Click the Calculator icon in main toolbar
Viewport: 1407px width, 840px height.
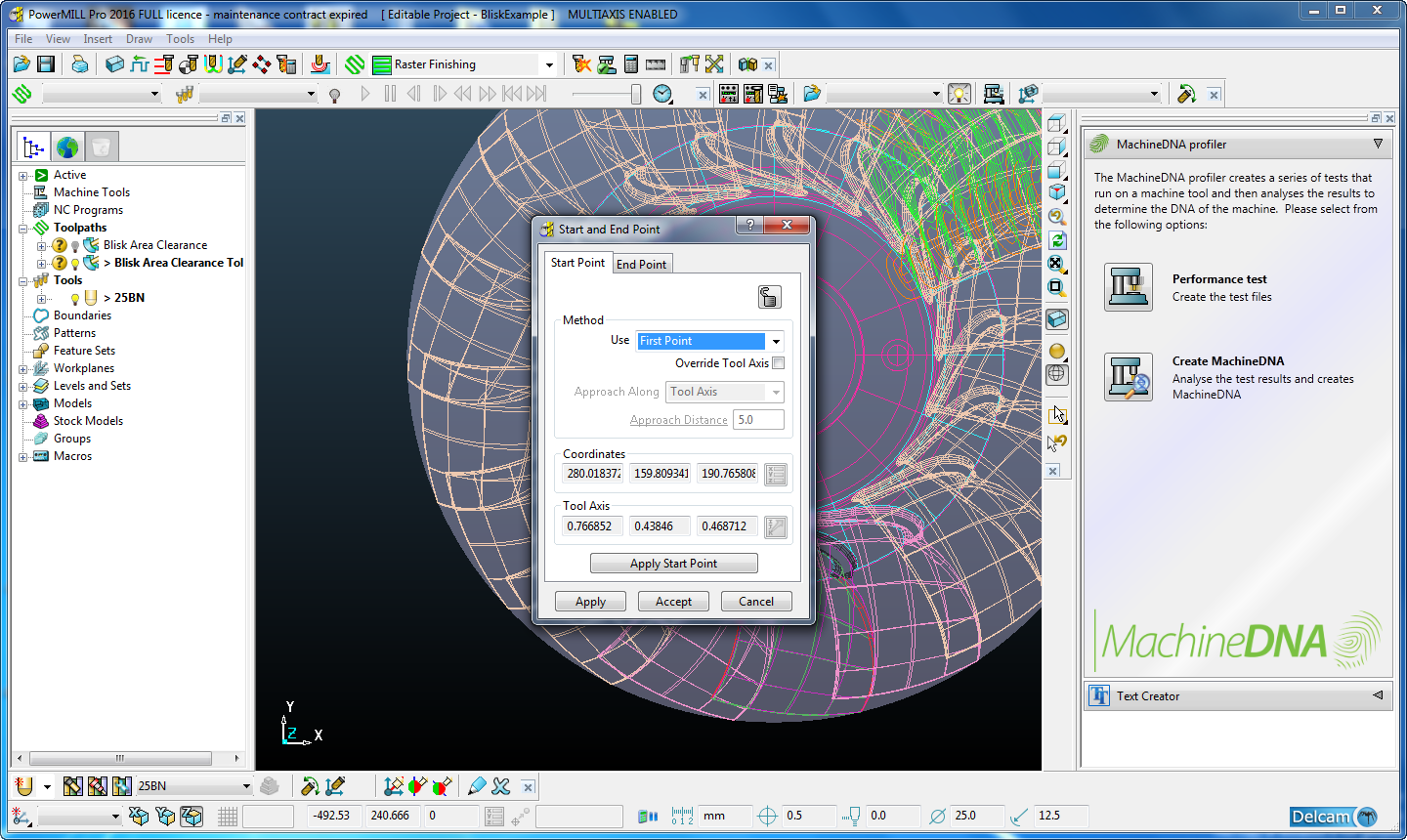point(631,64)
